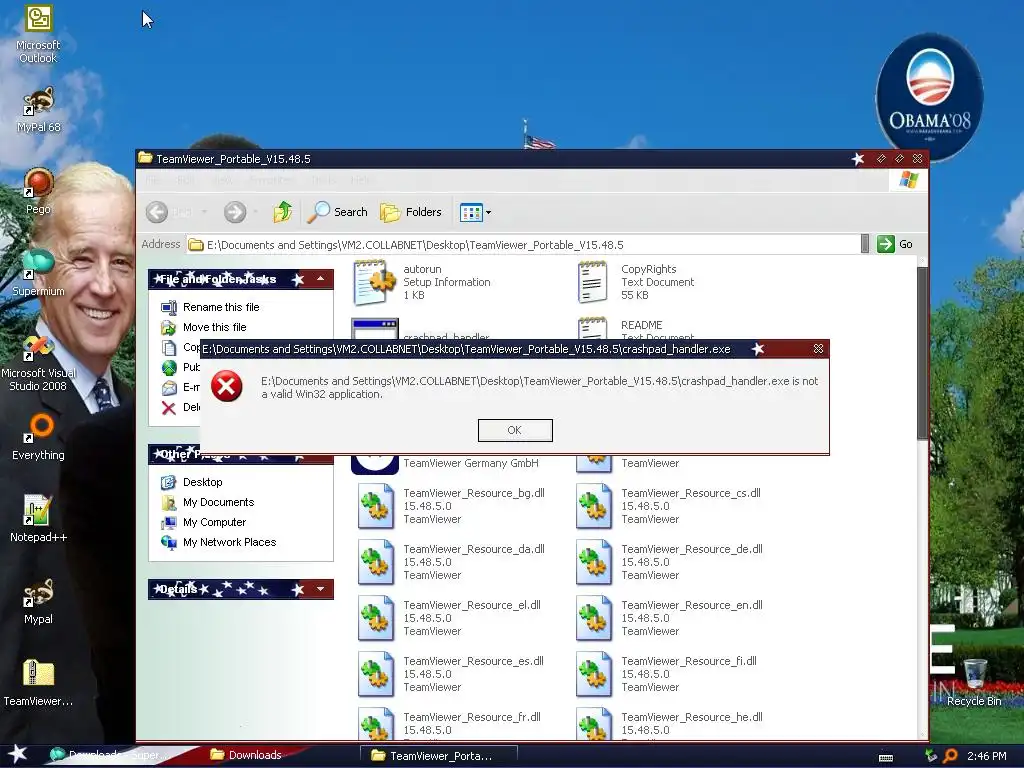Image resolution: width=1024 pixels, height=768 pixels.
Task: Open the Recycle Bin
Action: tap(974, 683)
